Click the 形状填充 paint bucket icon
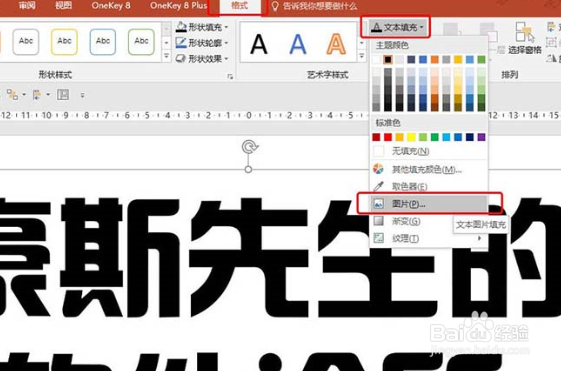This screenshot has height=371, width=561. point(181,27)
